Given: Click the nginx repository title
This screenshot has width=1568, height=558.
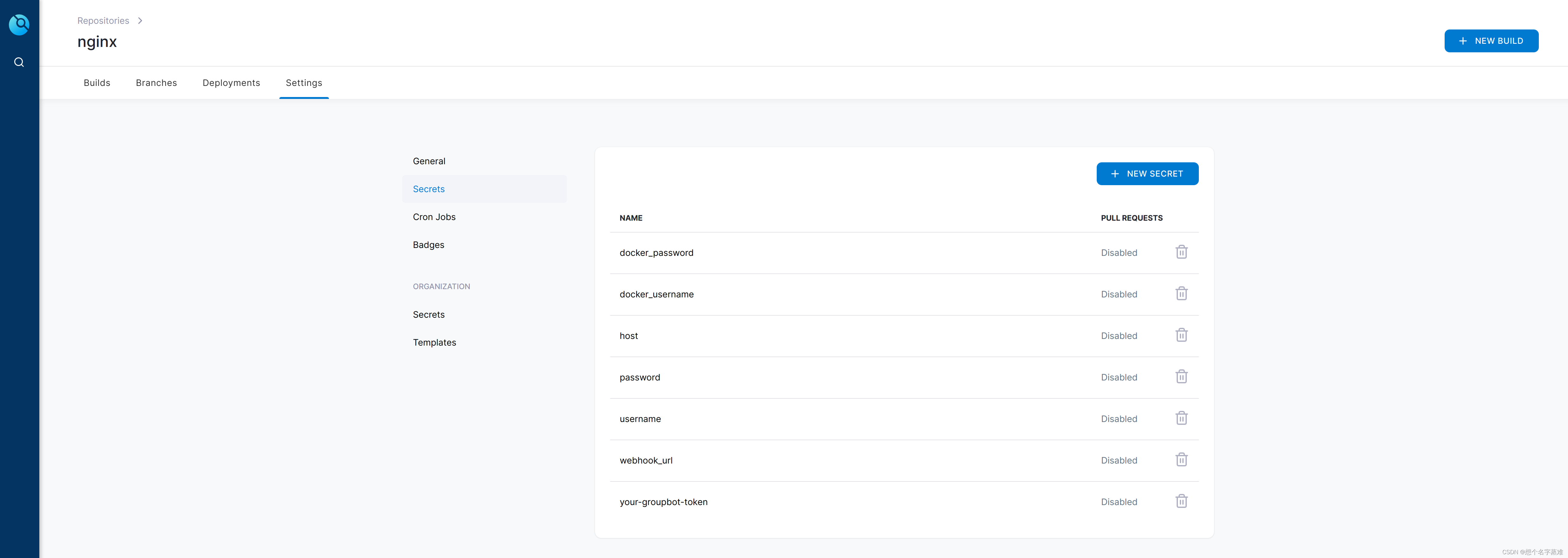Looking at the screenshot, I should tap(97, 42).
